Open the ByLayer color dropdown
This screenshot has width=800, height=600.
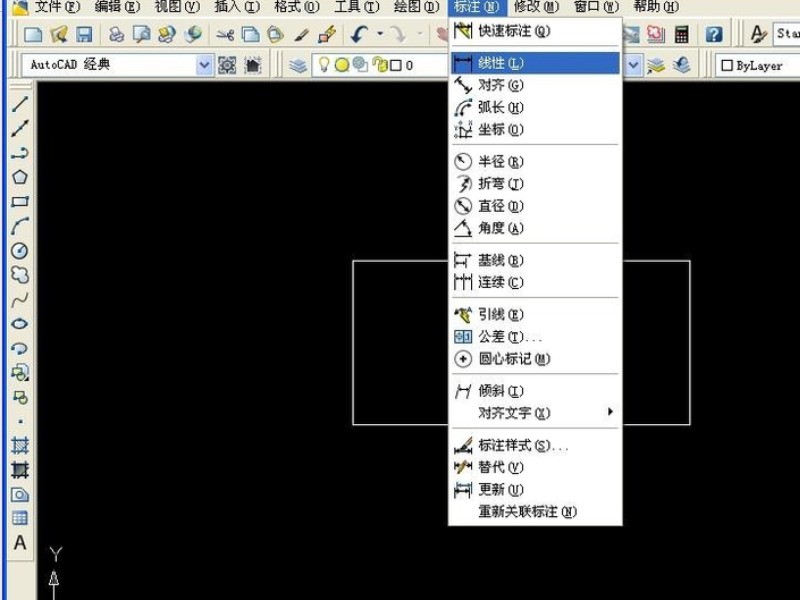[x=758, y=65]
